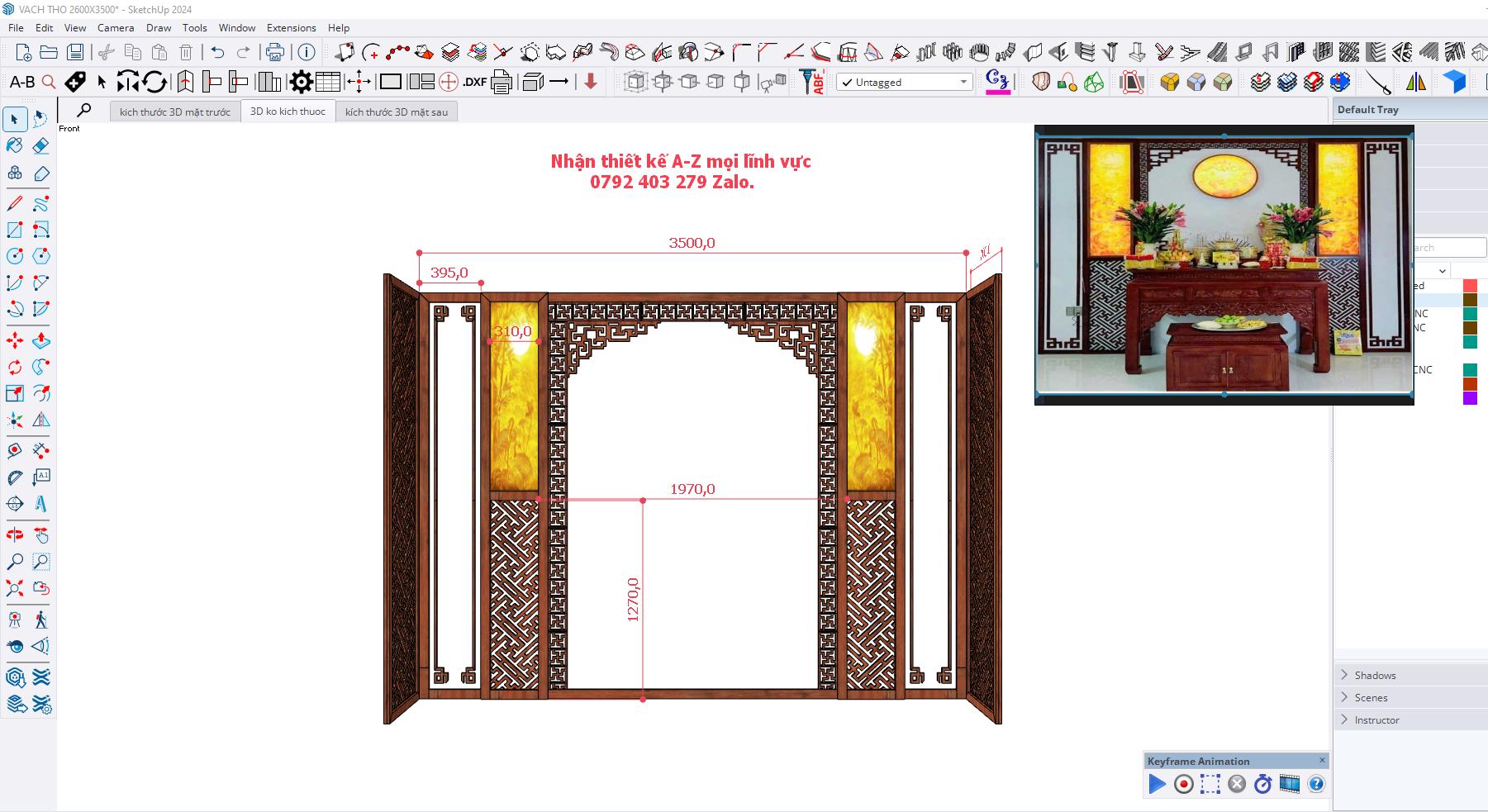Open the Model Info icon
The width and height of the screenshot is (1488, 812).
coord(307,53)
